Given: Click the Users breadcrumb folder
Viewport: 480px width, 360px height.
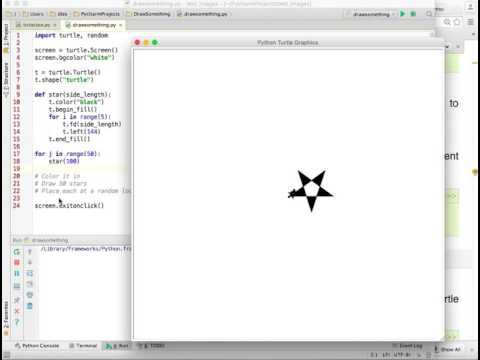Looking at the screenshot, I should tap(33, 14).
